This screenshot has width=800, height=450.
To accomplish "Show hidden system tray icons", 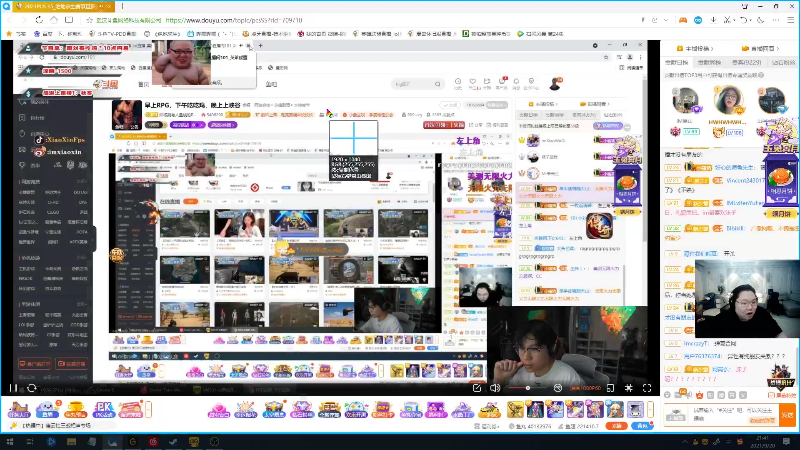I will 685,442.
